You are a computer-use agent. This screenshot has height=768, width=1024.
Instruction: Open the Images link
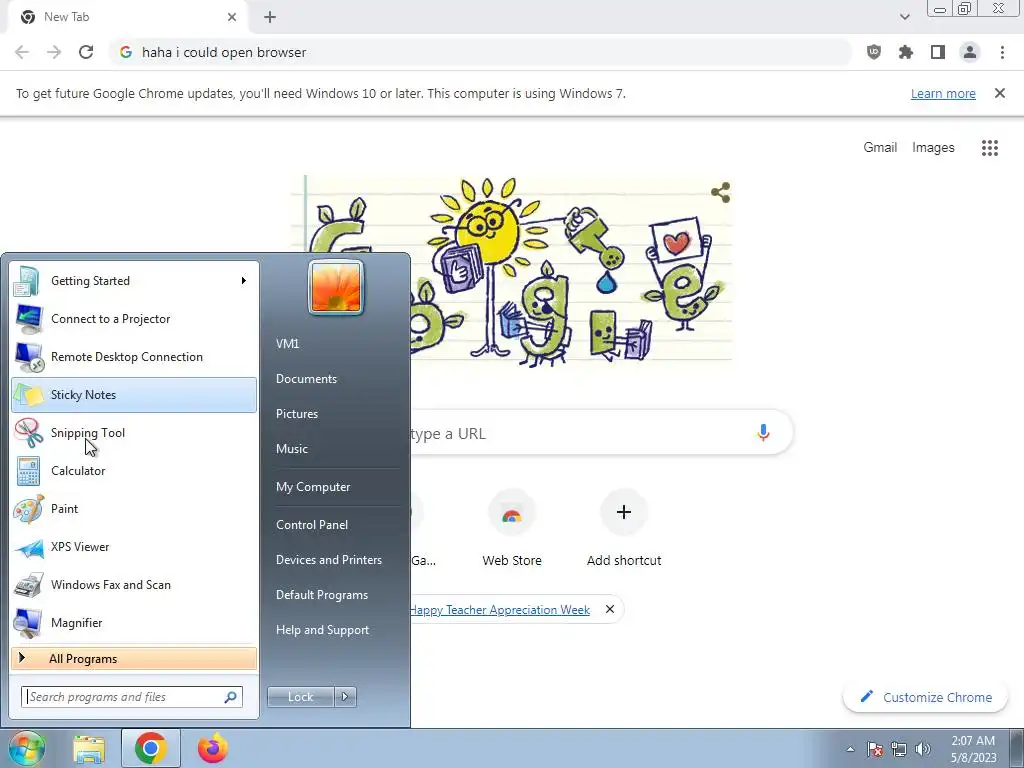tap(933, 148)
